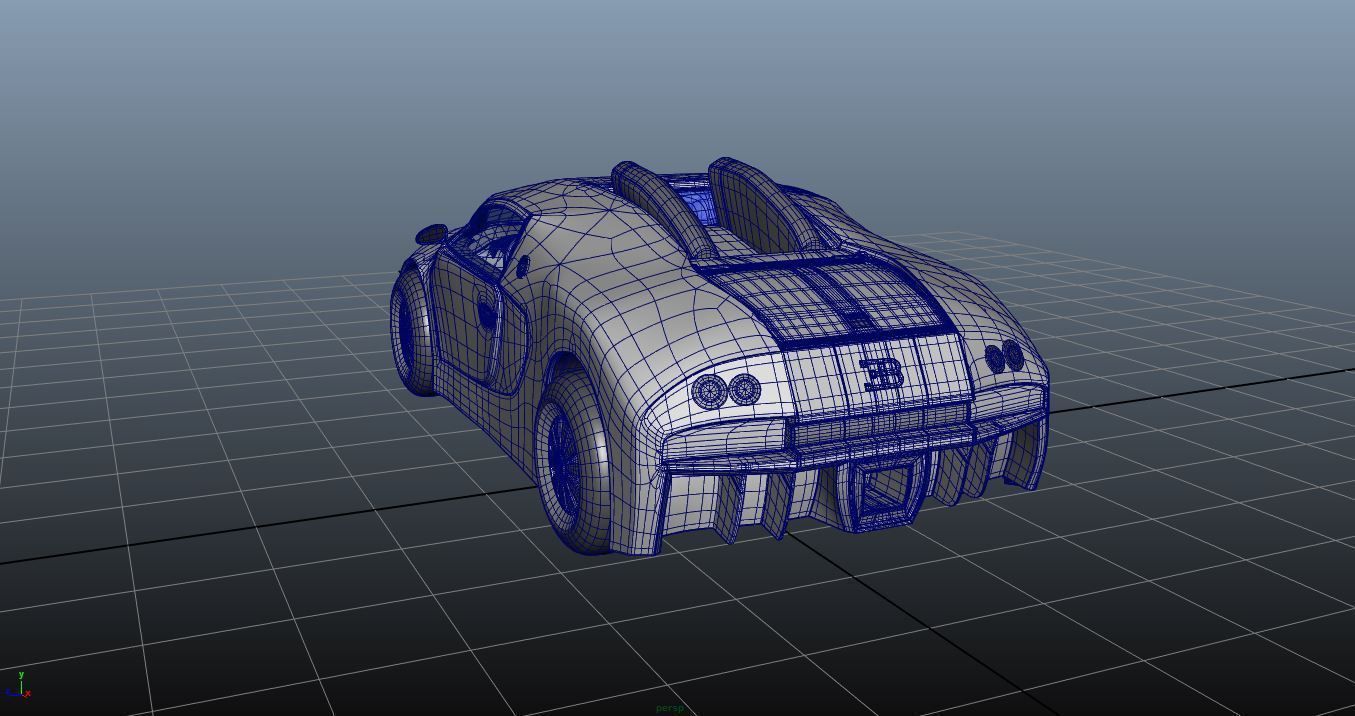This screenshot has width=1355, height=716.
Task: Click the persp camera label
Action: click(669, 708)
